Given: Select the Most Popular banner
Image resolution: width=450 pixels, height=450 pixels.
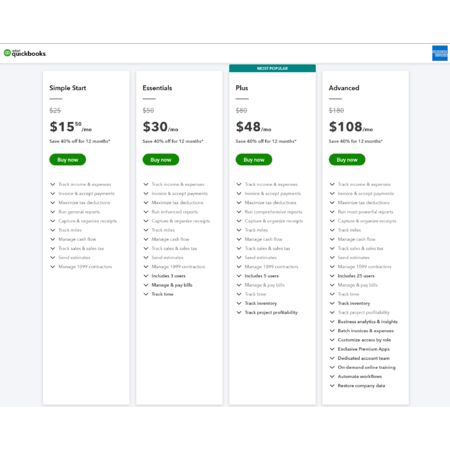Looking at the screenshot, I should pos(272,68).
